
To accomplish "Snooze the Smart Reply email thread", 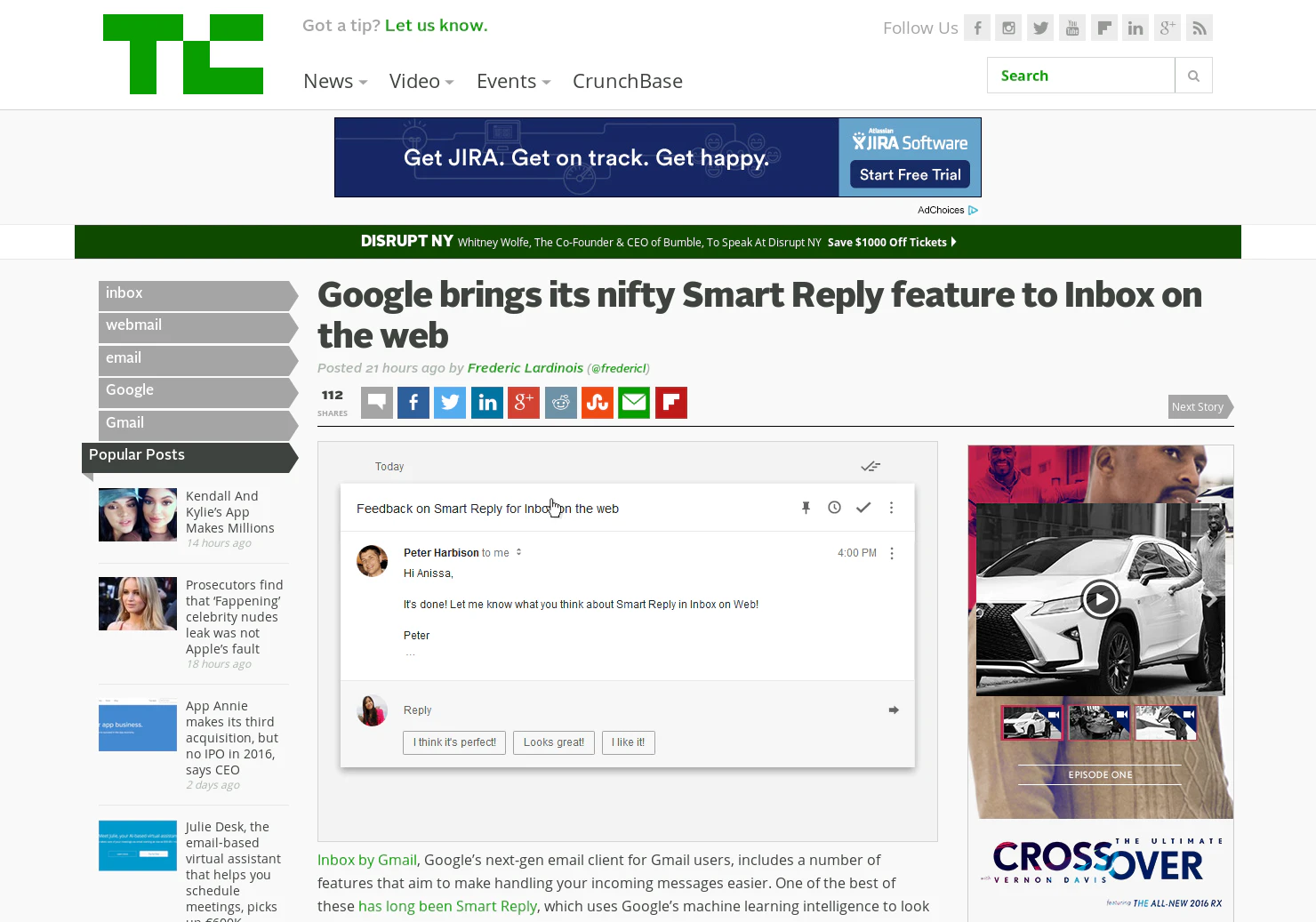I will (x=834, y=507).
